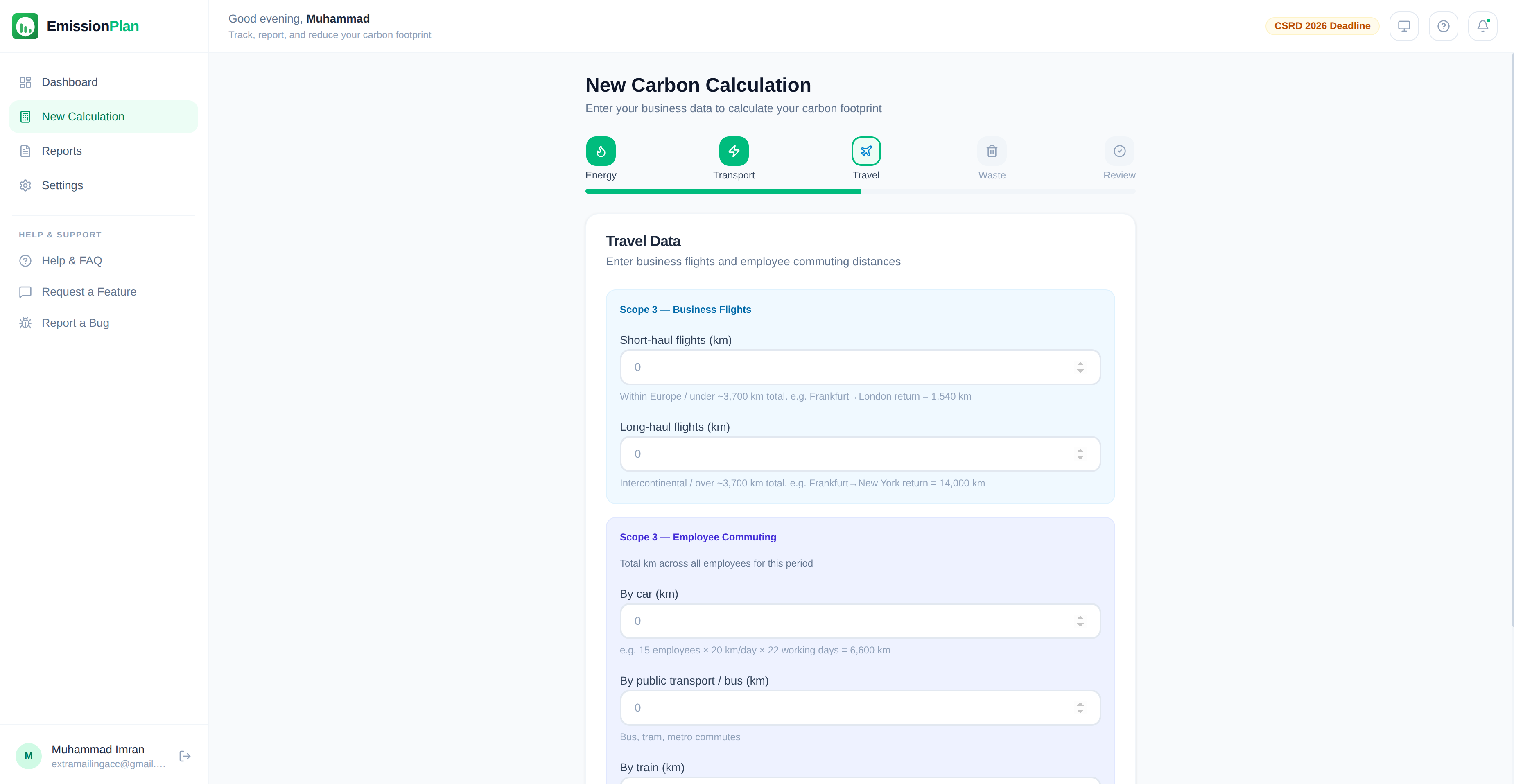
Task: Click the step progress bar
Action: [x=860, y=191]
